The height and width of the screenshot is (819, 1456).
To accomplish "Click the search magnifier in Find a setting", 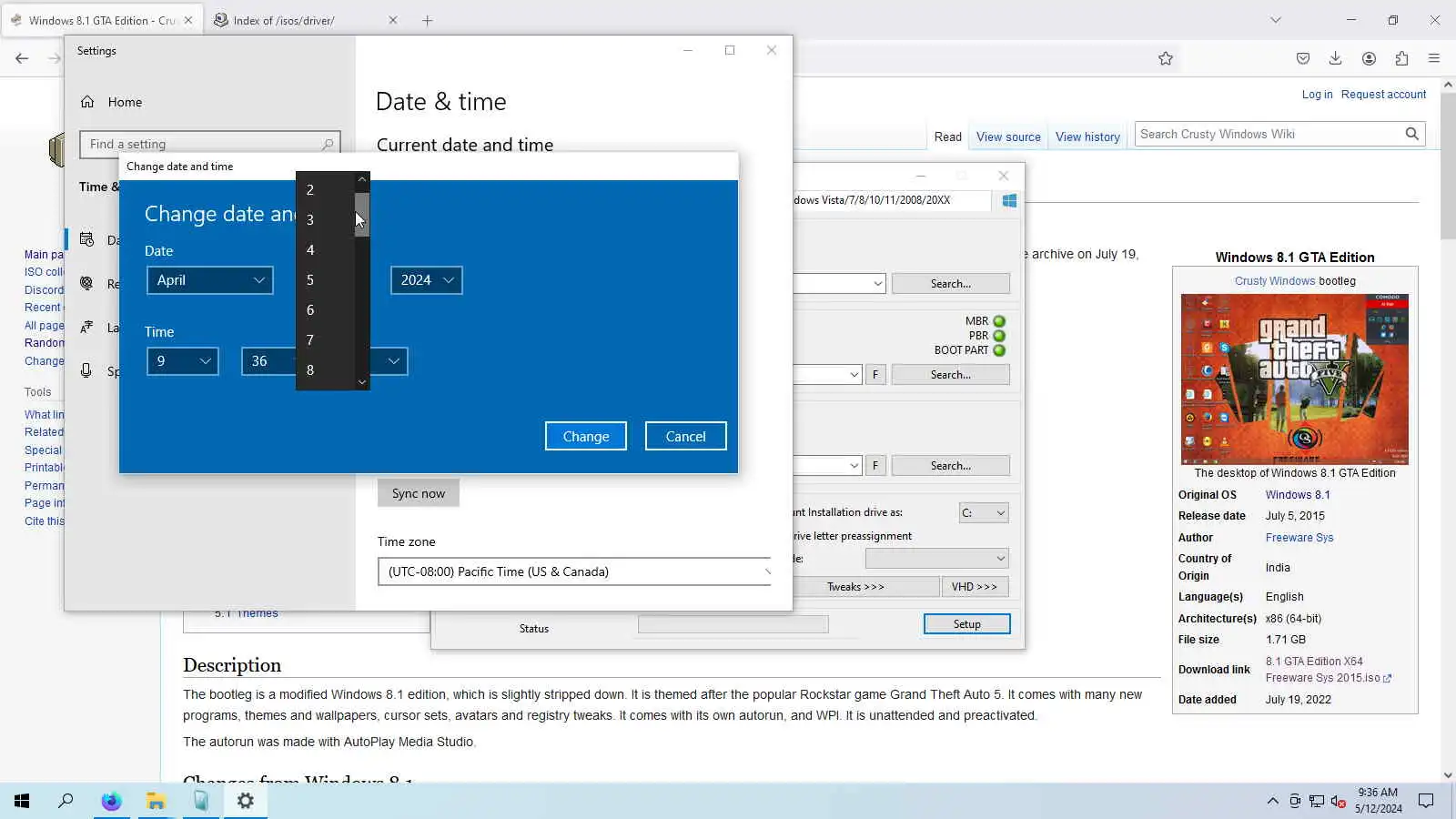I will coord(328,144).
